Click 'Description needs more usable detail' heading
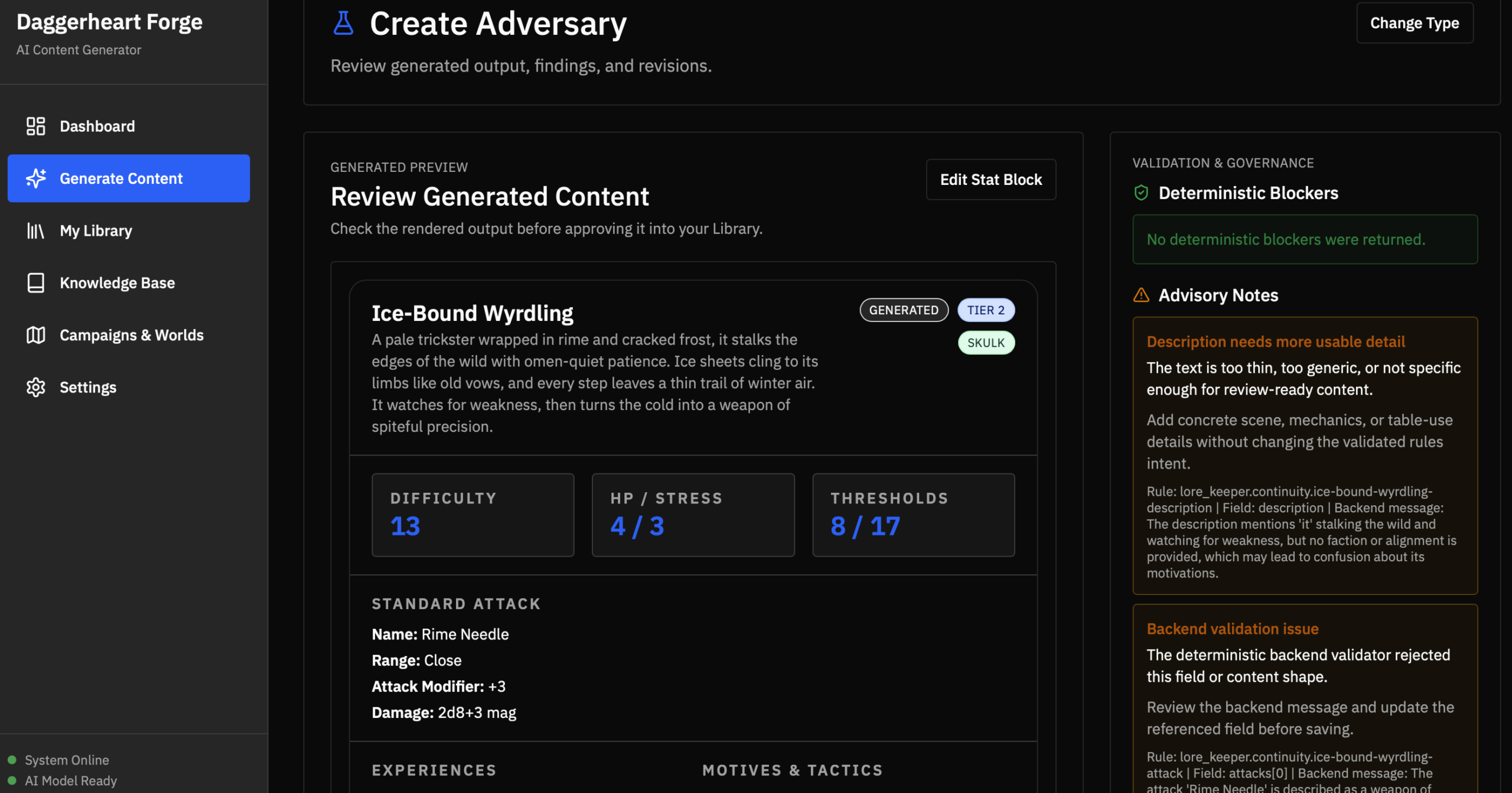The height and width of the screenshot is (793, 1512). 1276,342
